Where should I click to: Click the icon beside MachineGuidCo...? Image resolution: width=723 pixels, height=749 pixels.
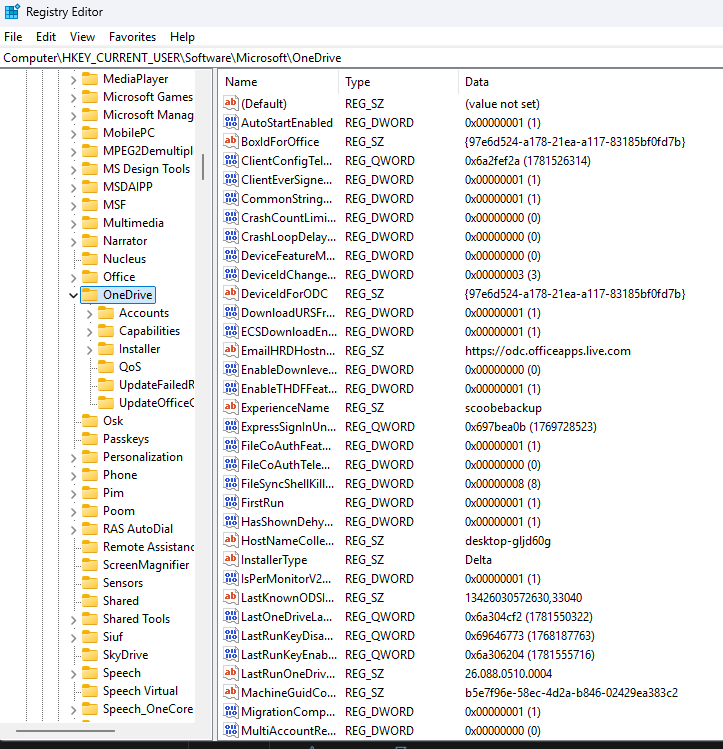coord(231,692)
